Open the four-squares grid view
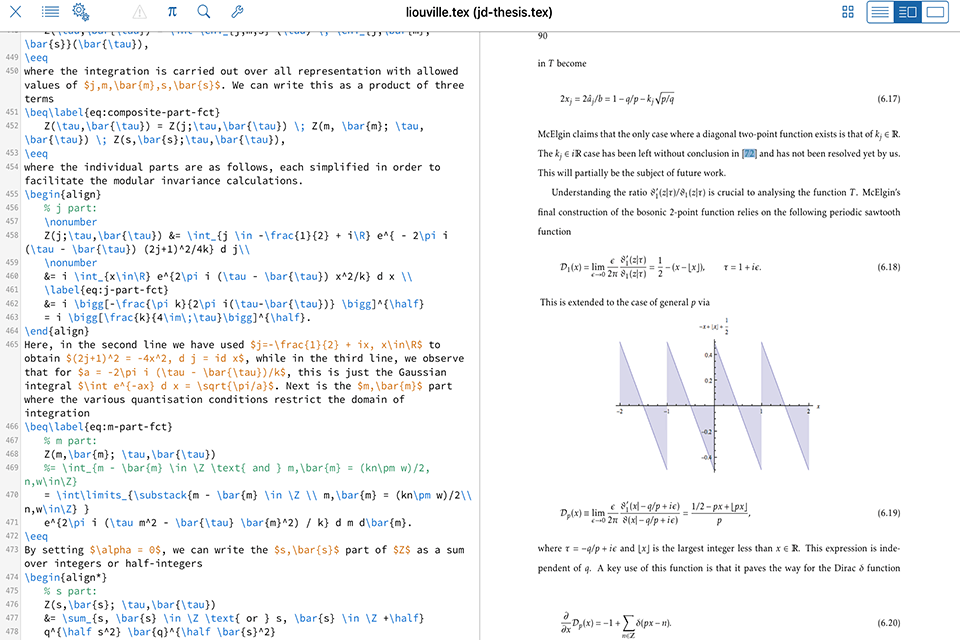The height and width of the screenshot is (640, 960). point(848,12)
